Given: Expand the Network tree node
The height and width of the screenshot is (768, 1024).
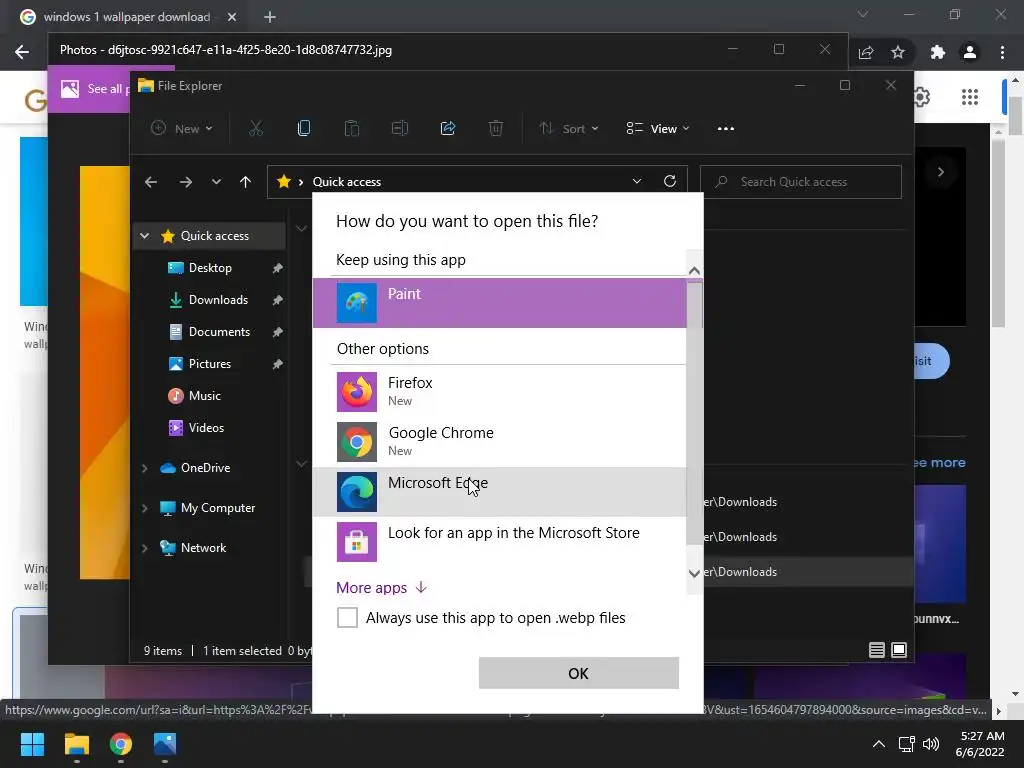Looking at the screenshot, I should coord(144,548).
